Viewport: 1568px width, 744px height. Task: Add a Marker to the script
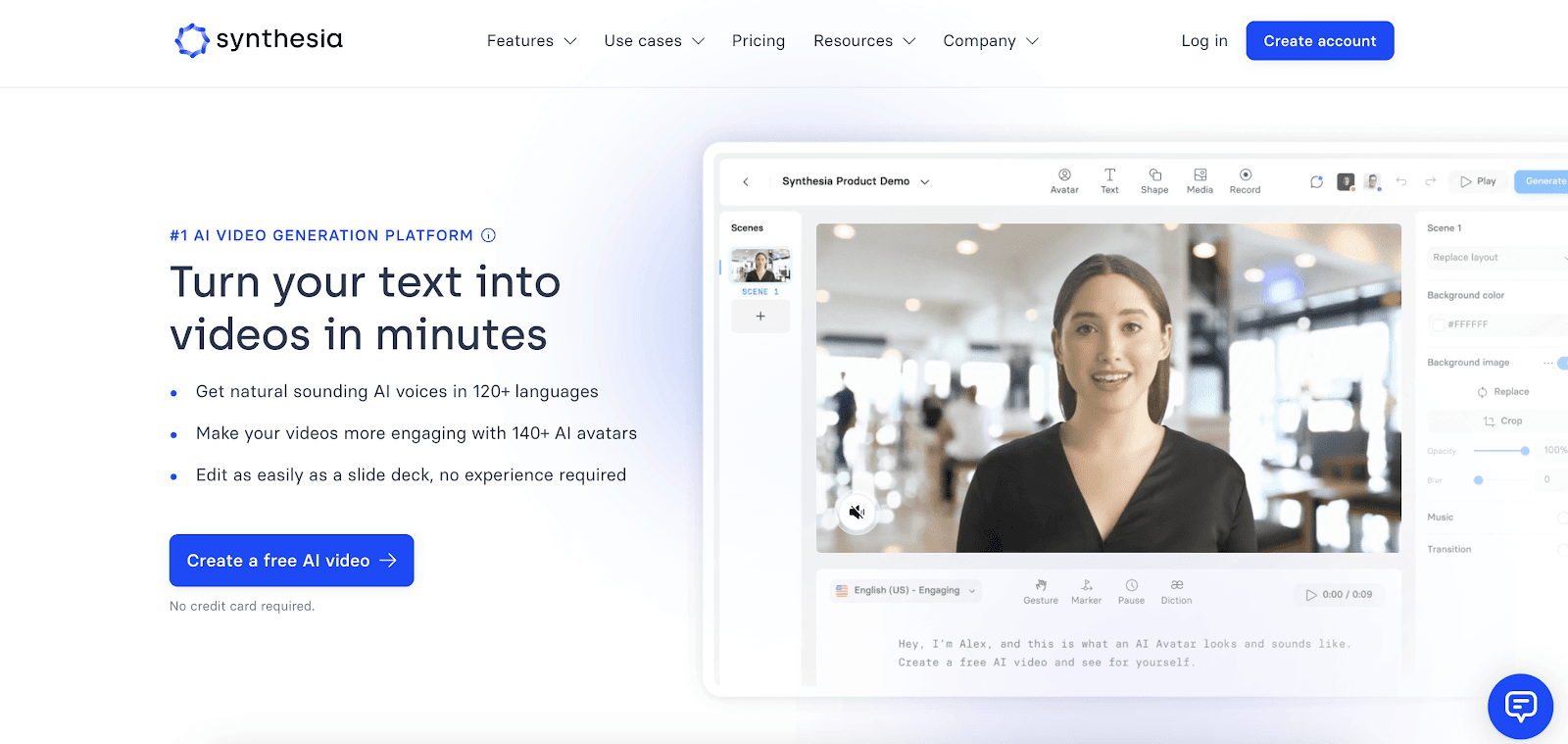click(x=1086, y=591)
